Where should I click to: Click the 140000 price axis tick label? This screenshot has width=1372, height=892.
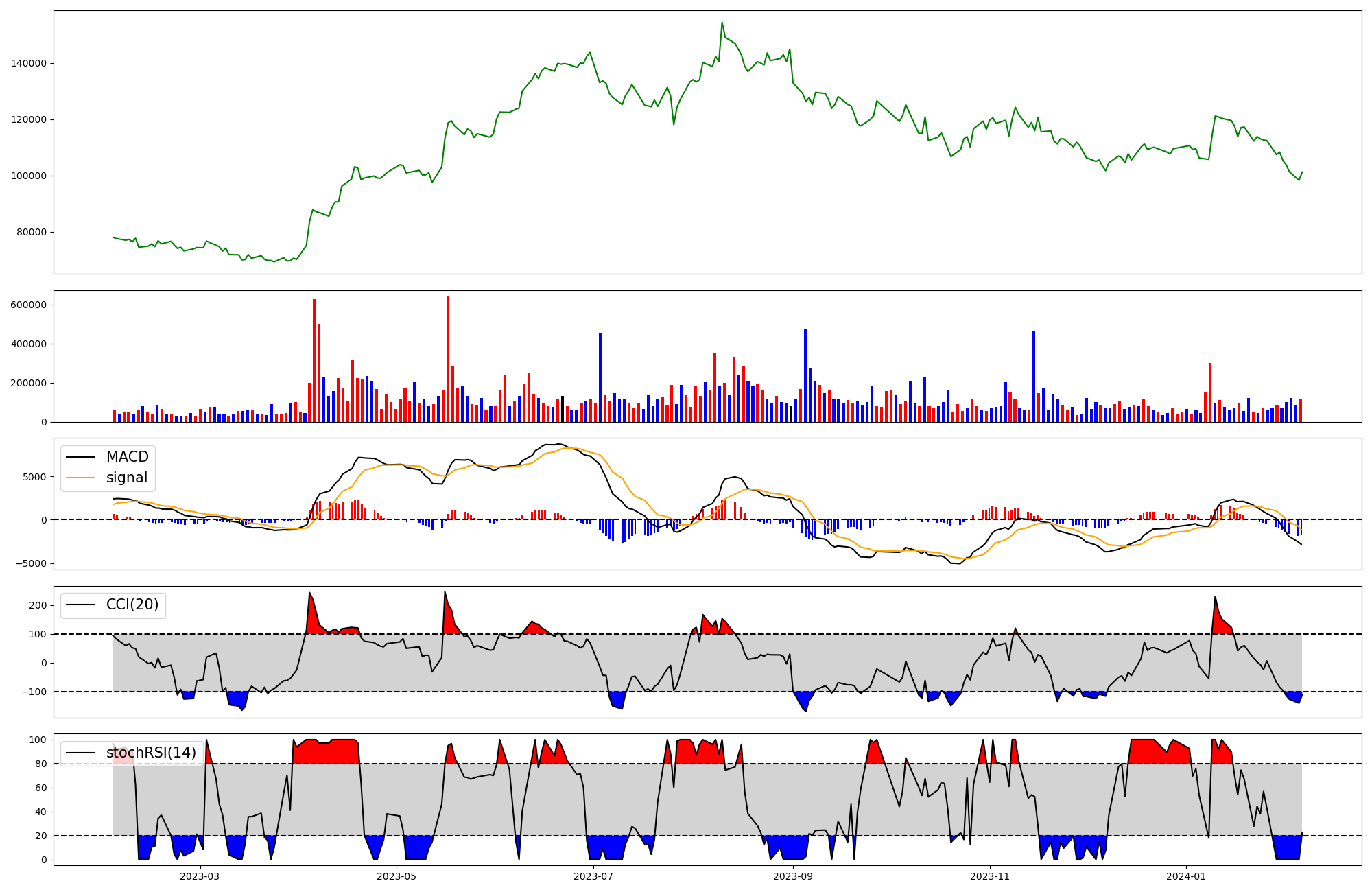pos(29,63)
